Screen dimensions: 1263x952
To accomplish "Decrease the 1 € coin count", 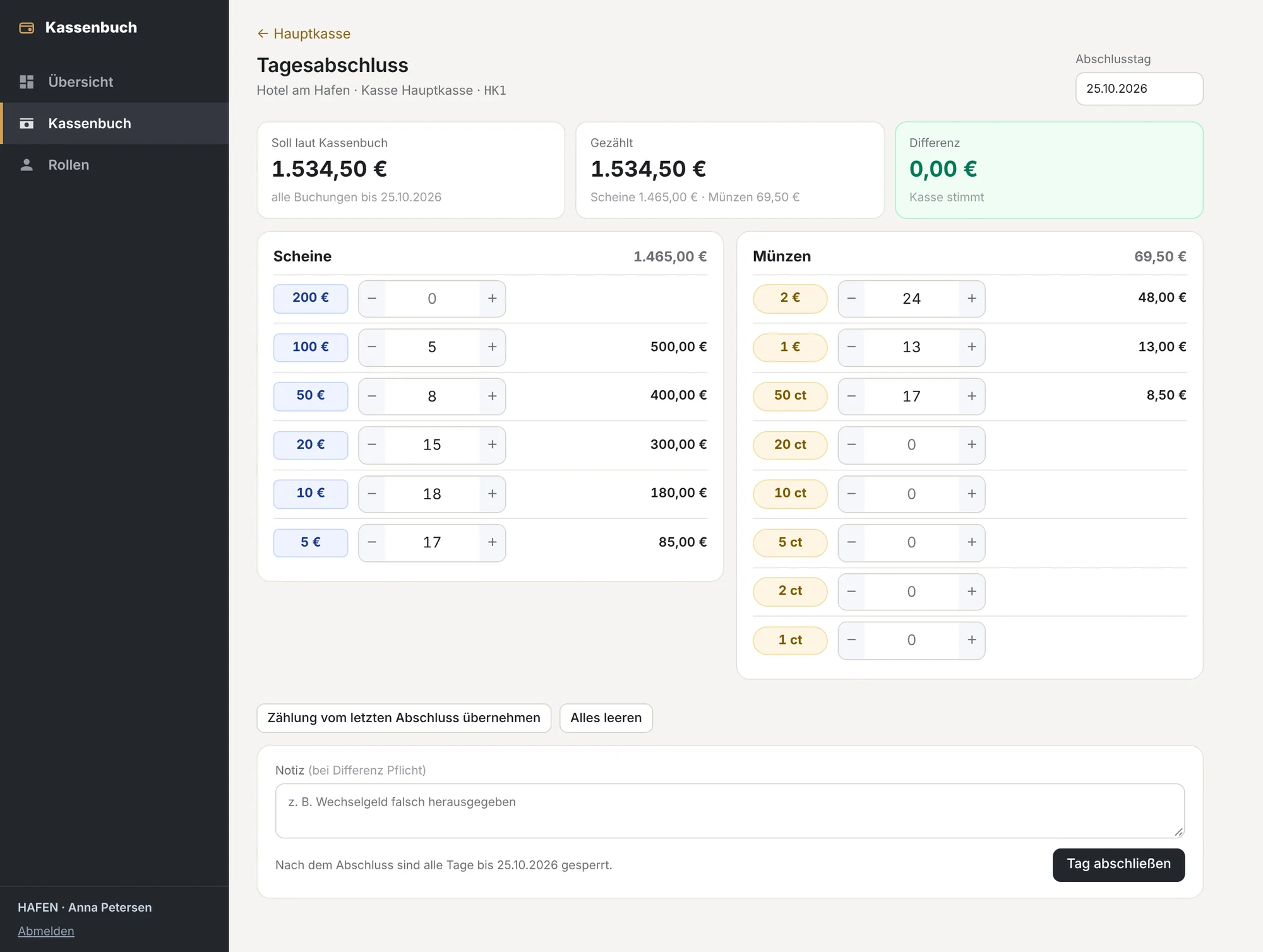I will coord(851,347).
